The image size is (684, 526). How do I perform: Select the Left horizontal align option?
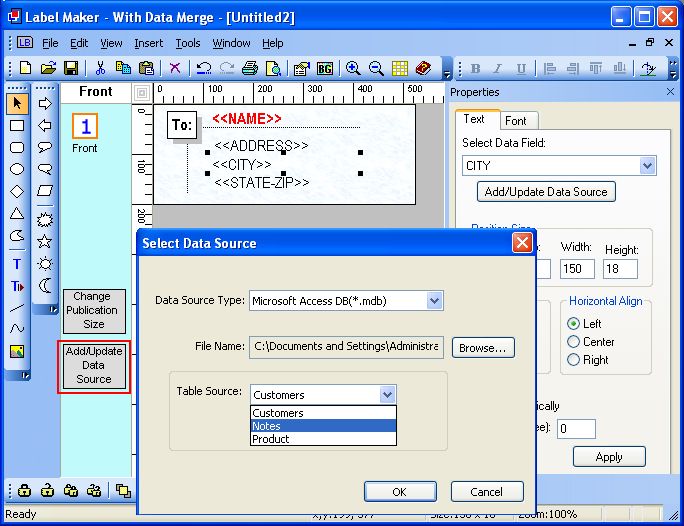574,324
